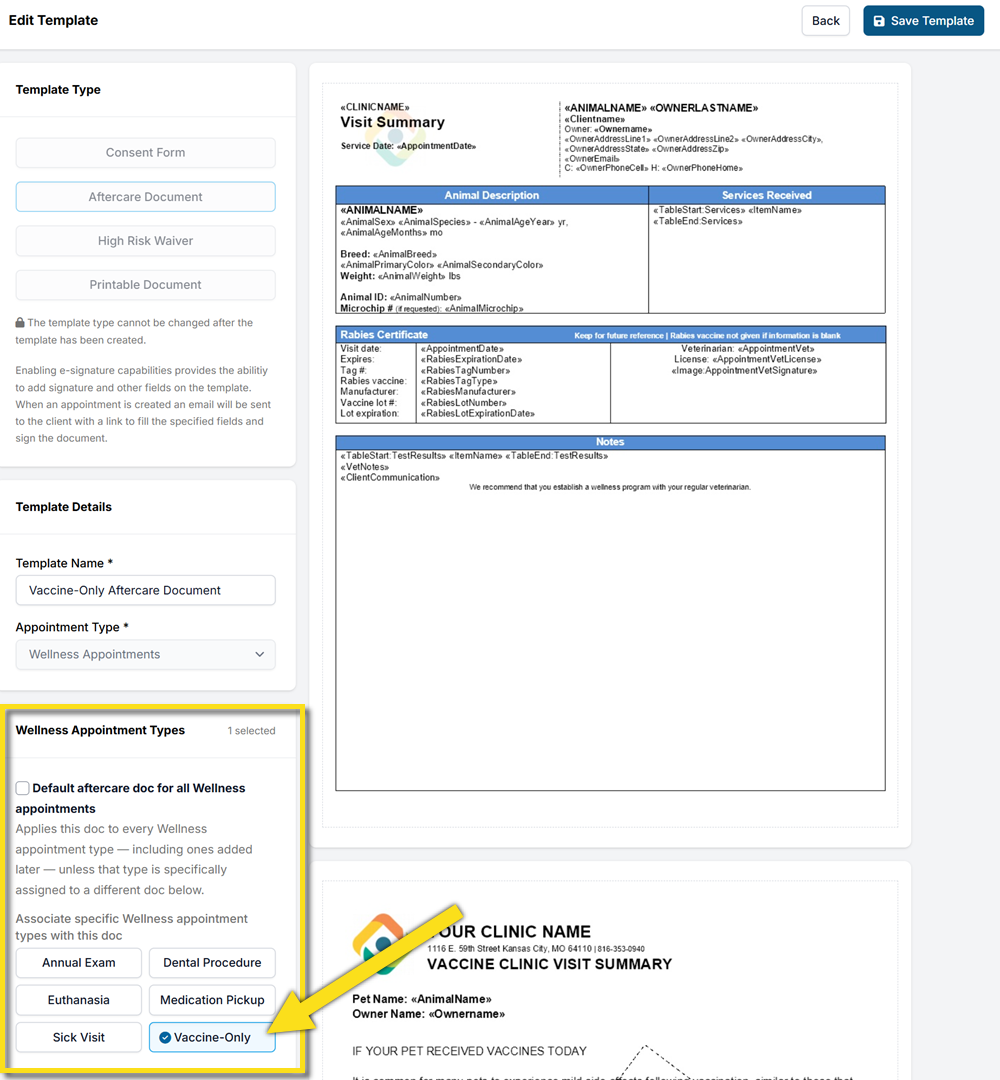Choose the Aftercare Document template type
This screenshot has width=1000, height=1080.
click(145, 197)
